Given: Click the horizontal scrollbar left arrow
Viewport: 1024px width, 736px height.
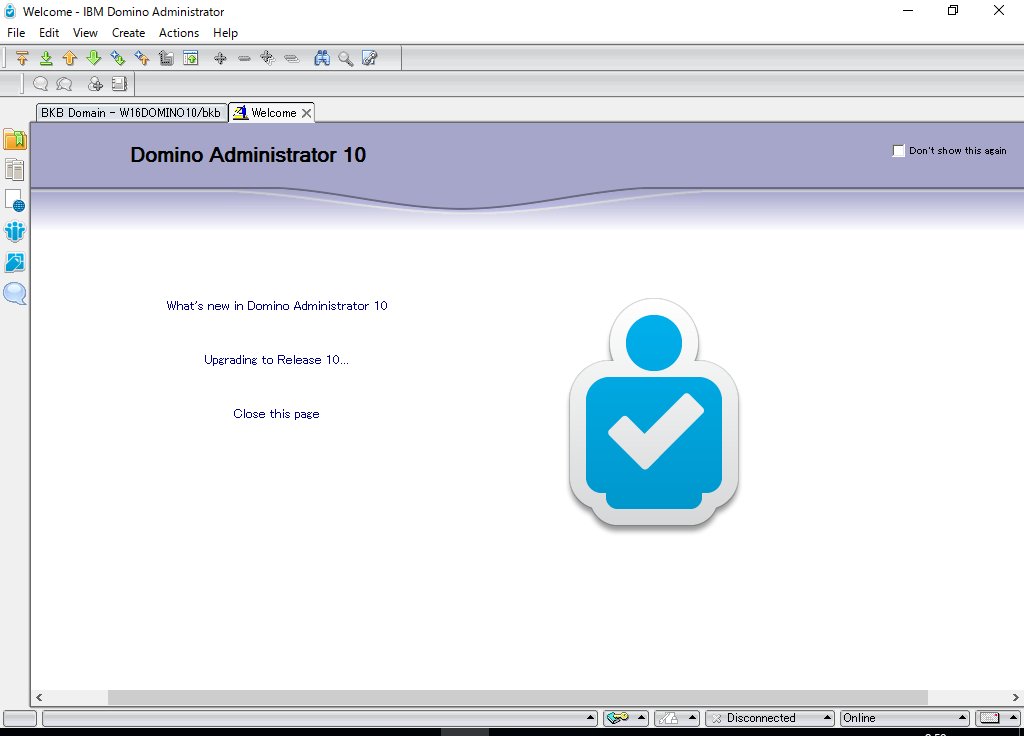Looking at the screenshot, I should [x=39, y=697].
